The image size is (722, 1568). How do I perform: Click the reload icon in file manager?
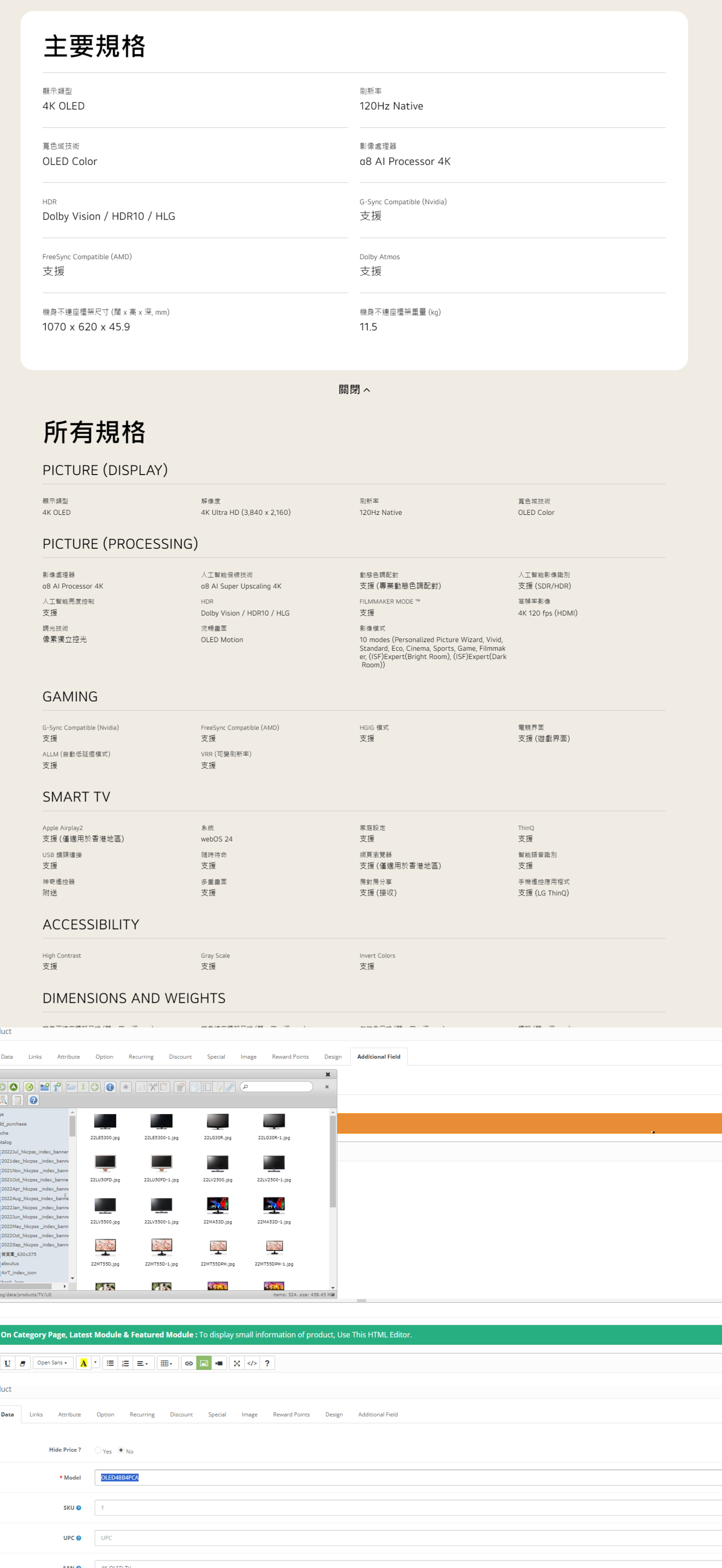pyautogui.click(x=28, y=1087)
